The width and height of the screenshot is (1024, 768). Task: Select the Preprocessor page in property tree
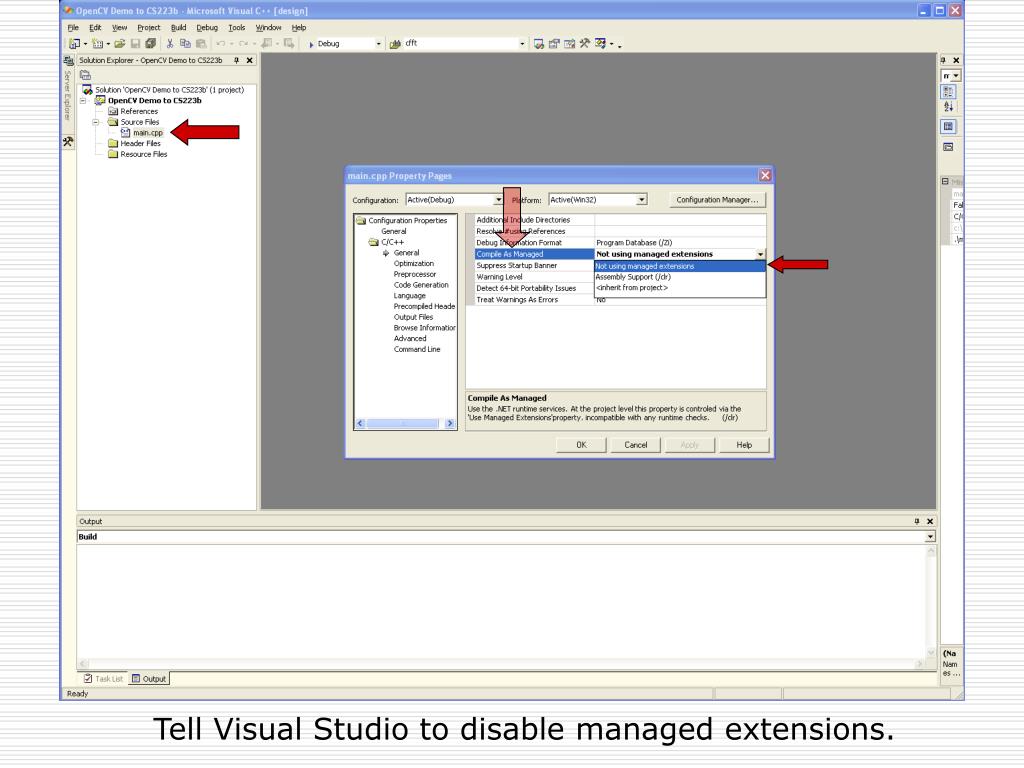(415, 274)
